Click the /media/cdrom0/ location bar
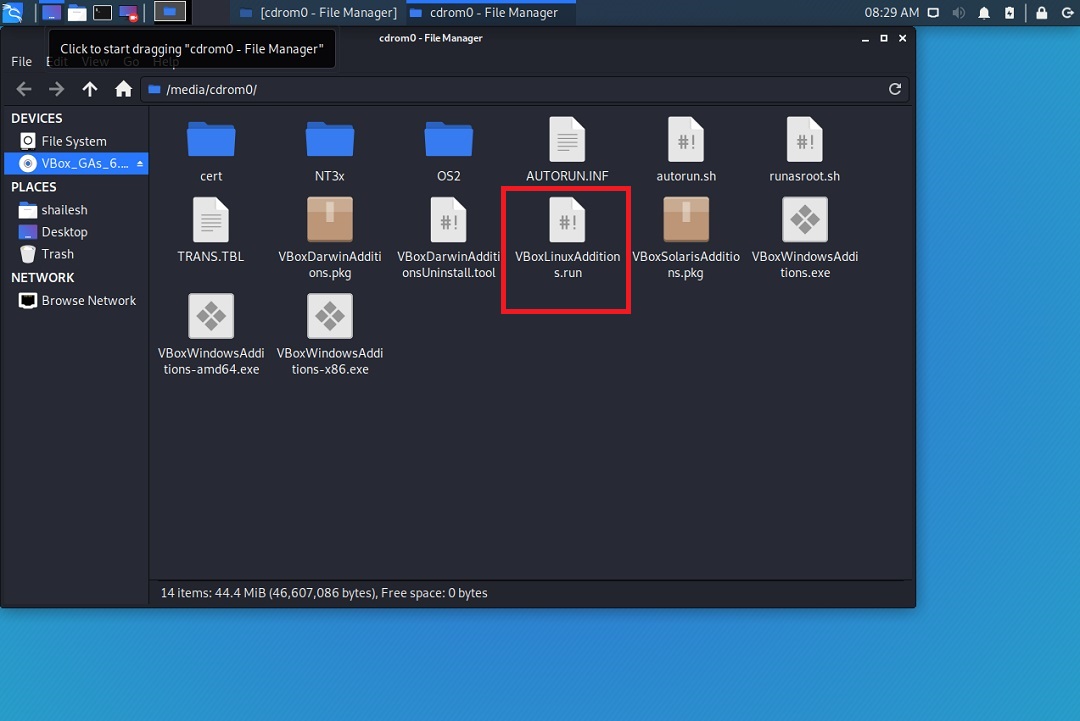Viewport: 1080px width, 721px height. [x=525, y=90]
